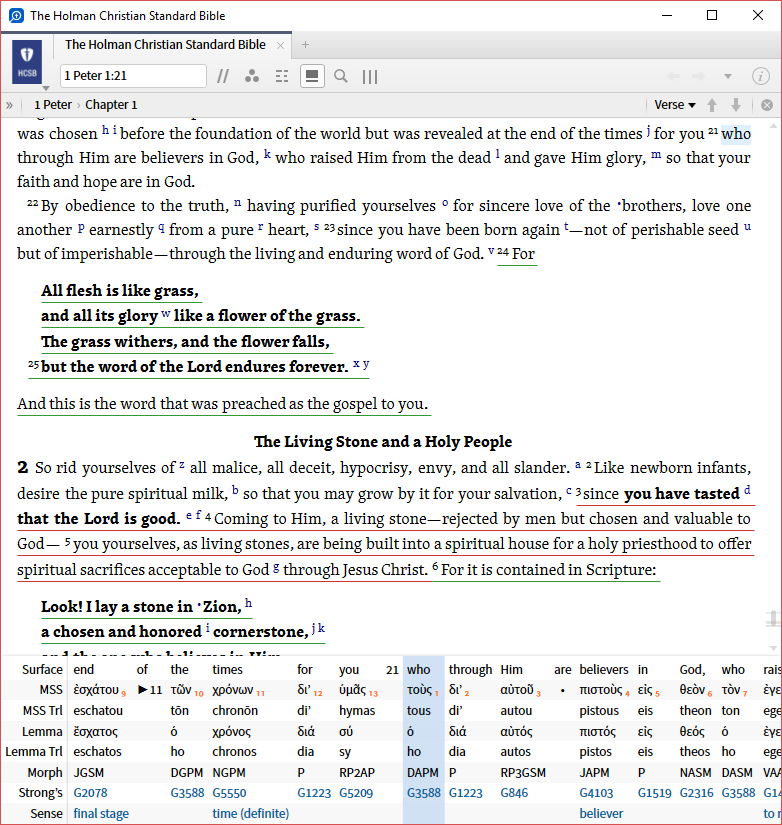Open the 'believer' sense link
Image resolution: width=782 pixels, height=825 pixels.
[601, 813]
